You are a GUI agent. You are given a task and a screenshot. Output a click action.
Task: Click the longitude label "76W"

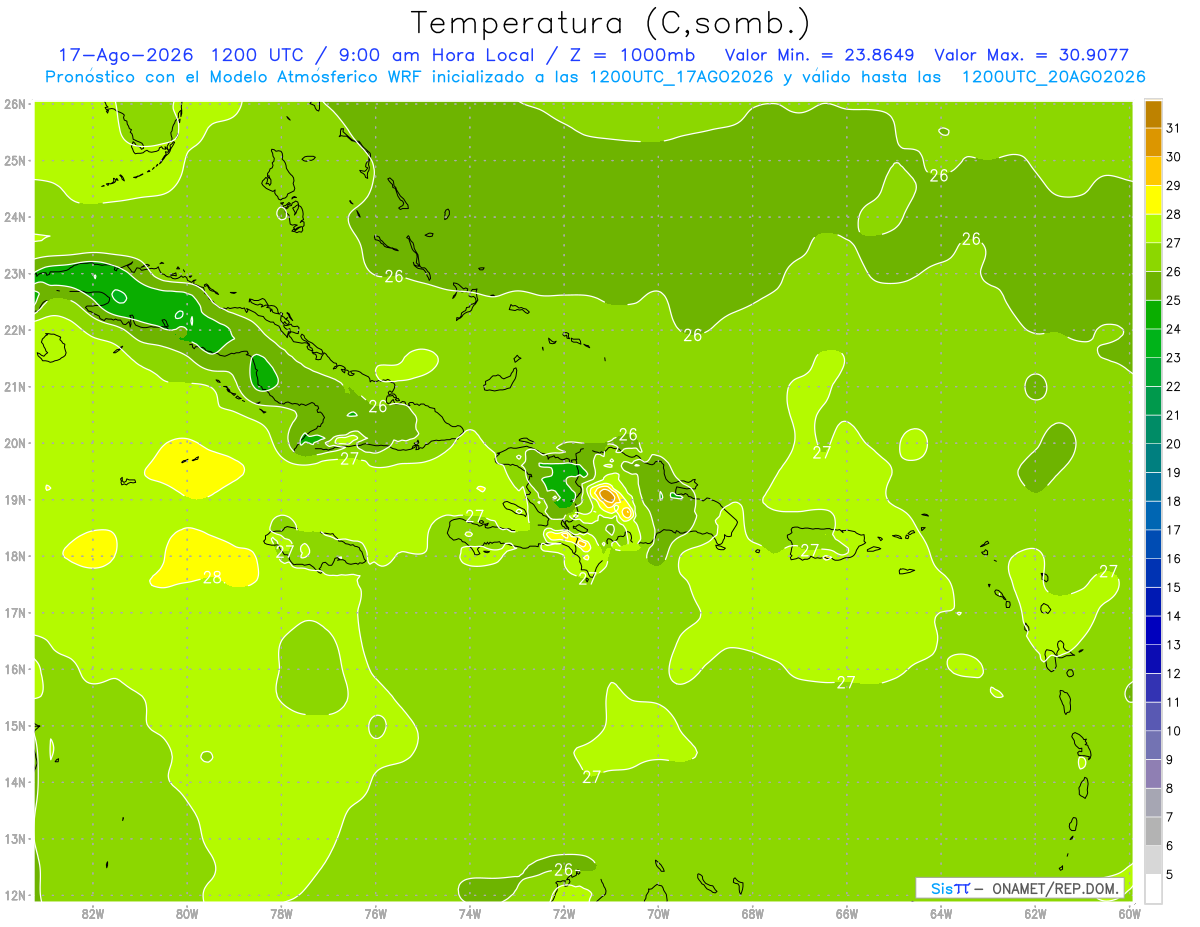pyautogui.click(x=376, y=913)
